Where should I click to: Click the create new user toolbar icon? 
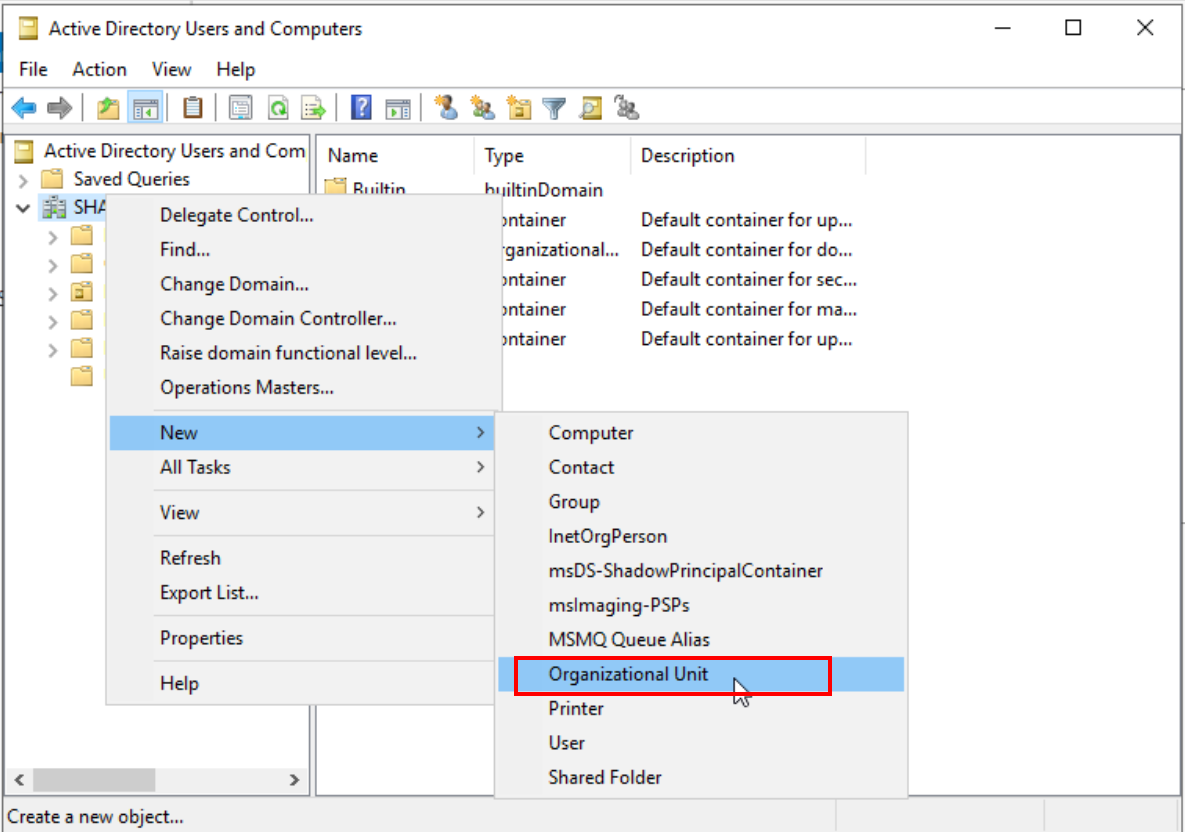point(446,108)
